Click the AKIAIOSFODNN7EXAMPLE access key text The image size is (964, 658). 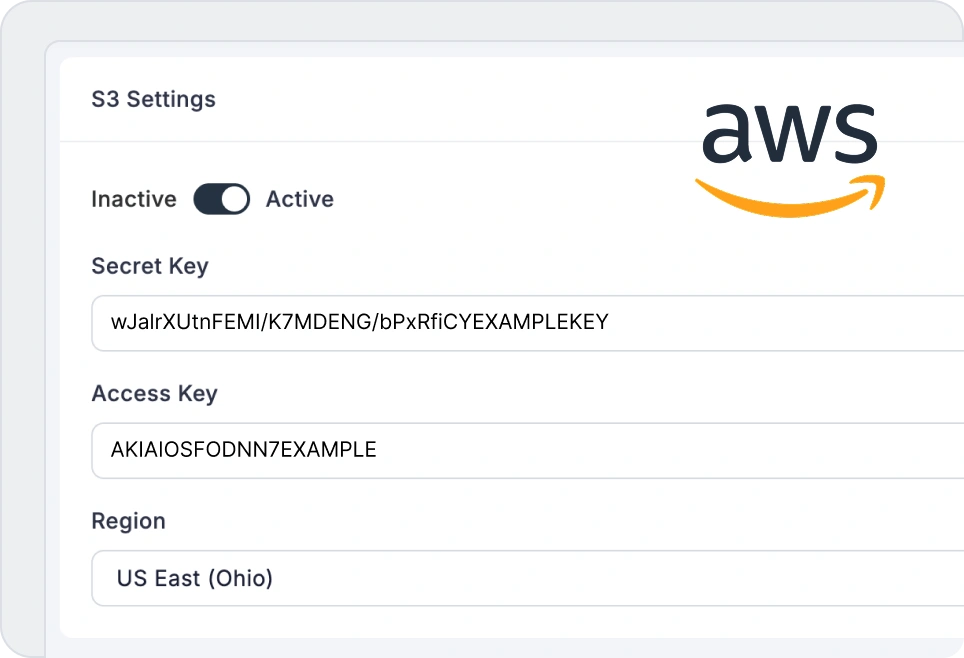244,450
